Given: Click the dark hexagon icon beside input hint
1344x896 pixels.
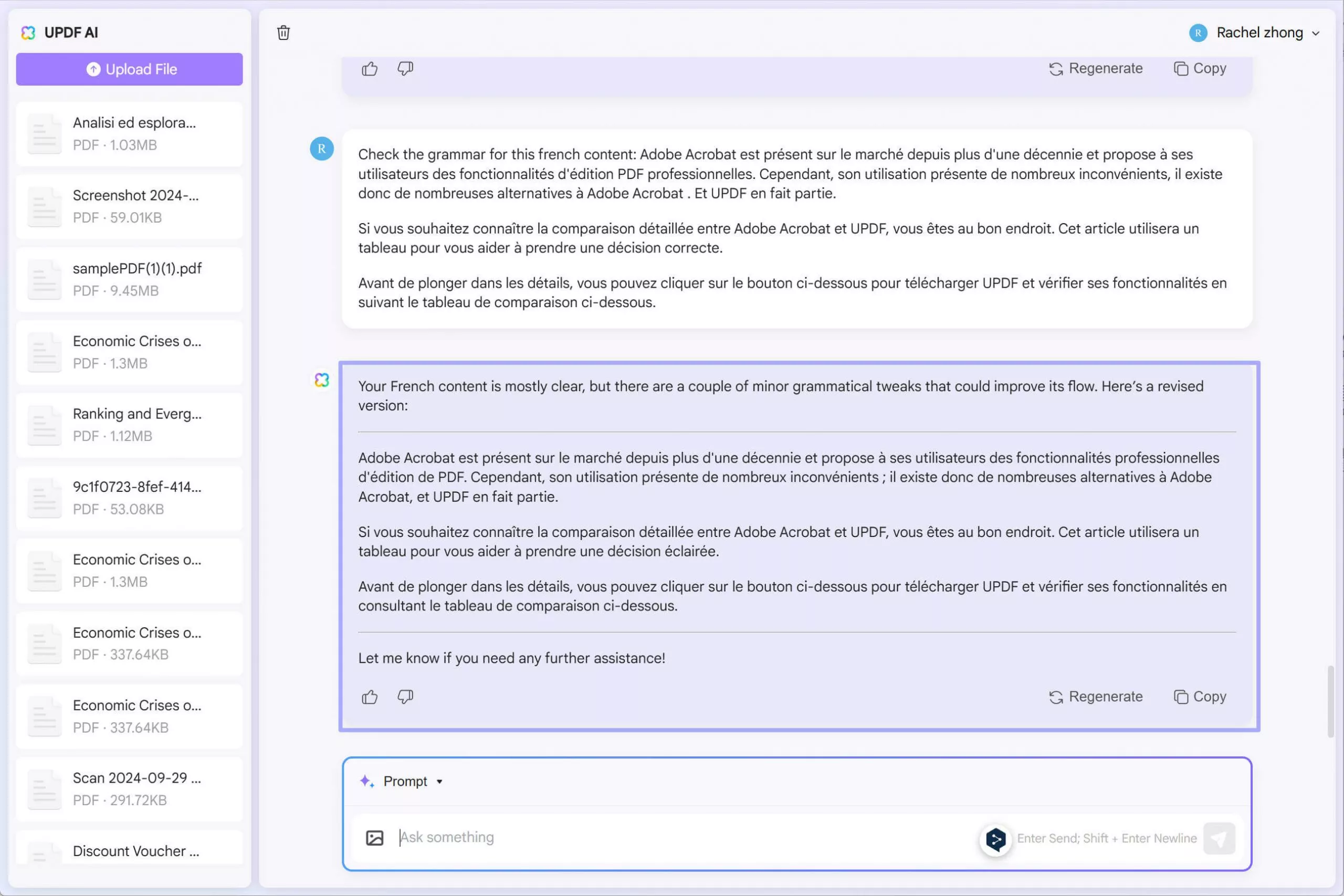Looking at the screenshot, I should (995, 839).
